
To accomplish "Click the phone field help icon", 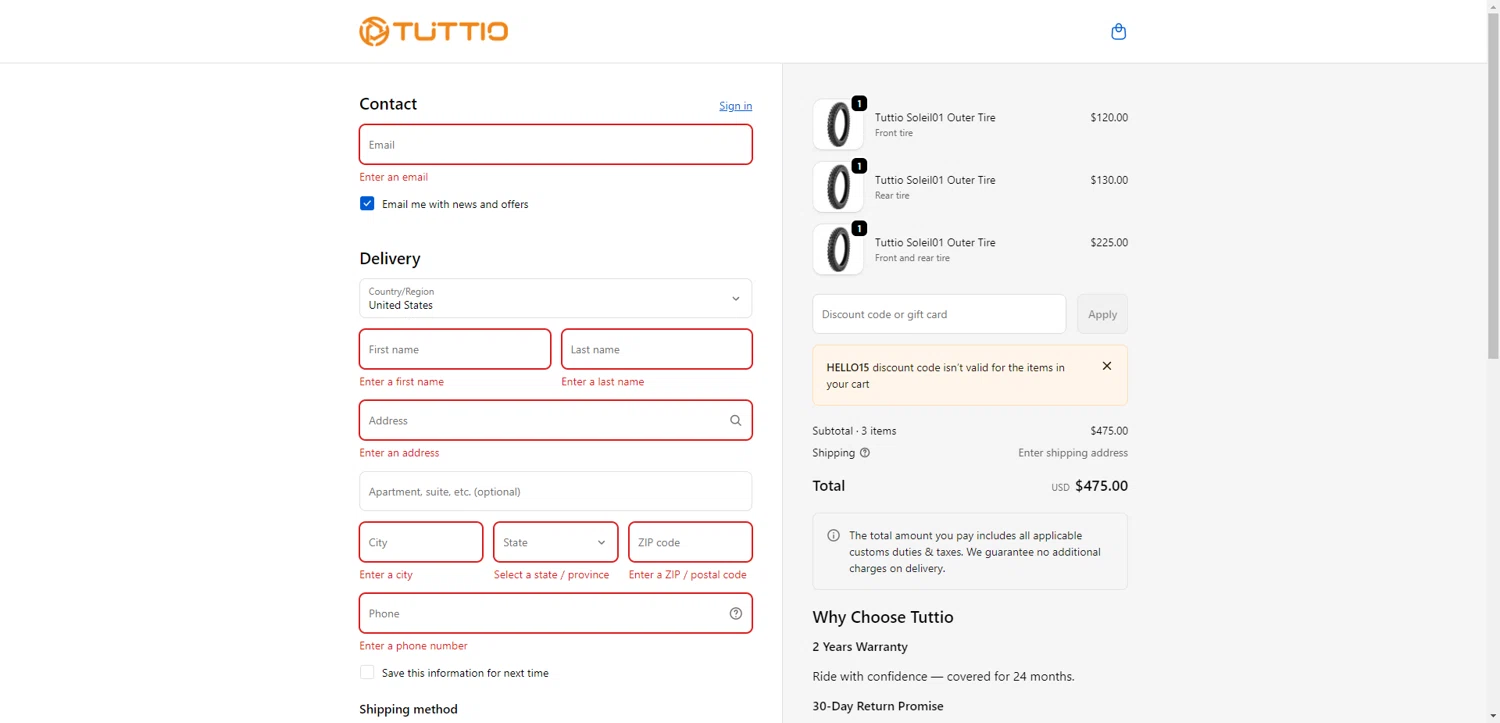I will coord(735,614).
